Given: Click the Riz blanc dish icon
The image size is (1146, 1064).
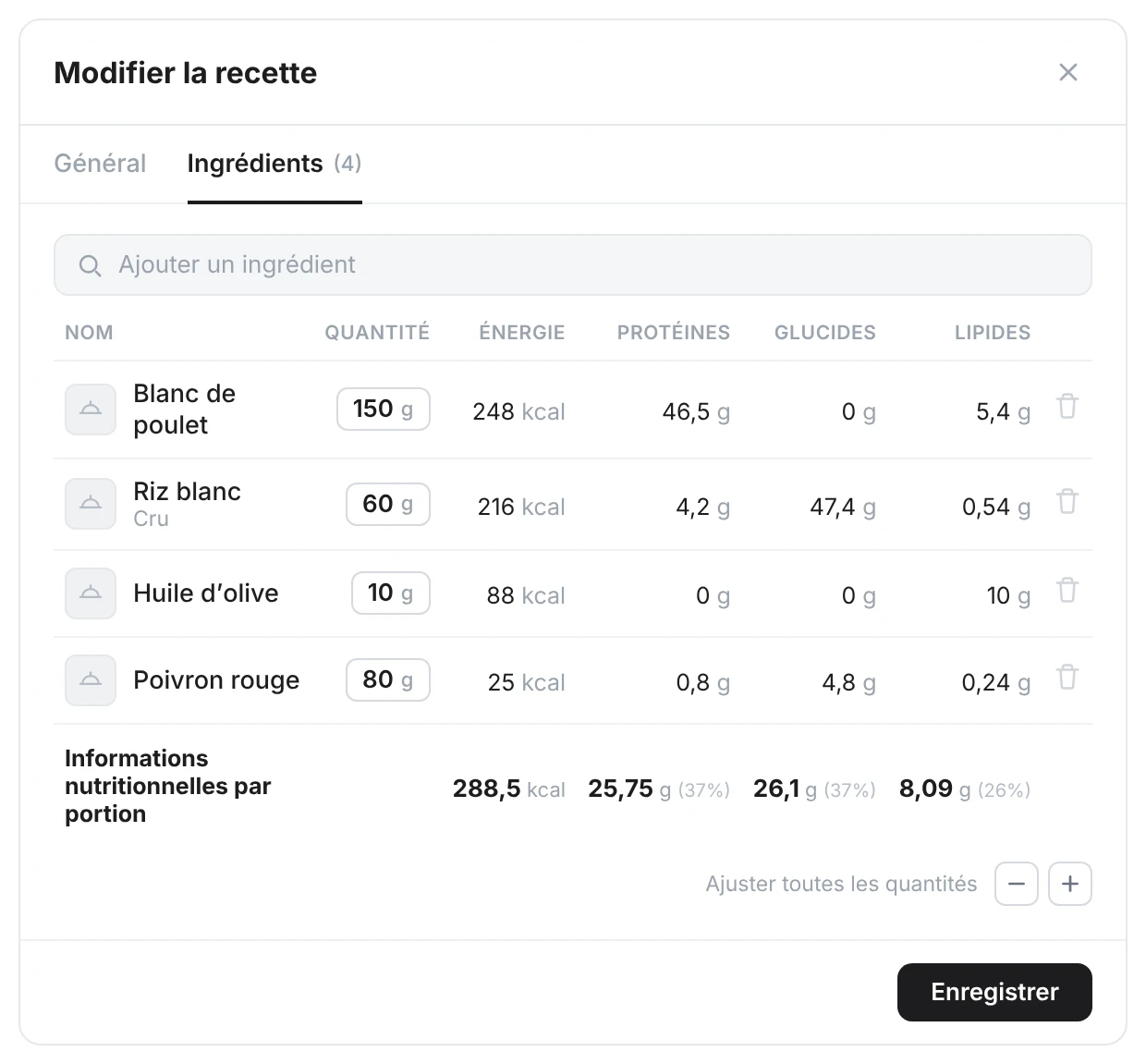Looking at the screenshot, I should [x=91, y=504].
